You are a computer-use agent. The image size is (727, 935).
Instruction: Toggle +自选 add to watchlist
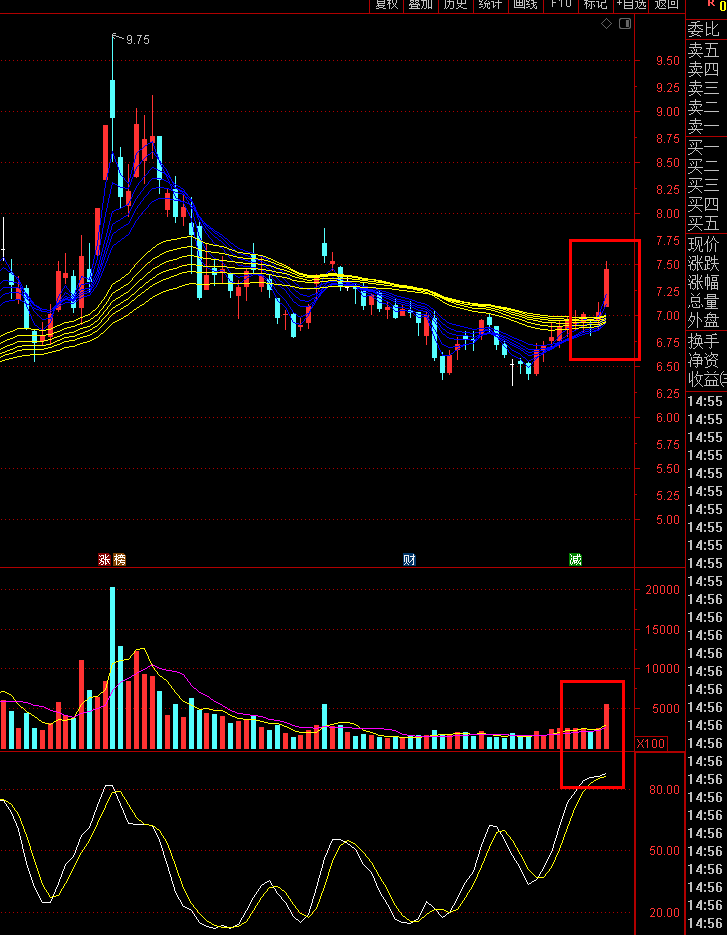632,5
